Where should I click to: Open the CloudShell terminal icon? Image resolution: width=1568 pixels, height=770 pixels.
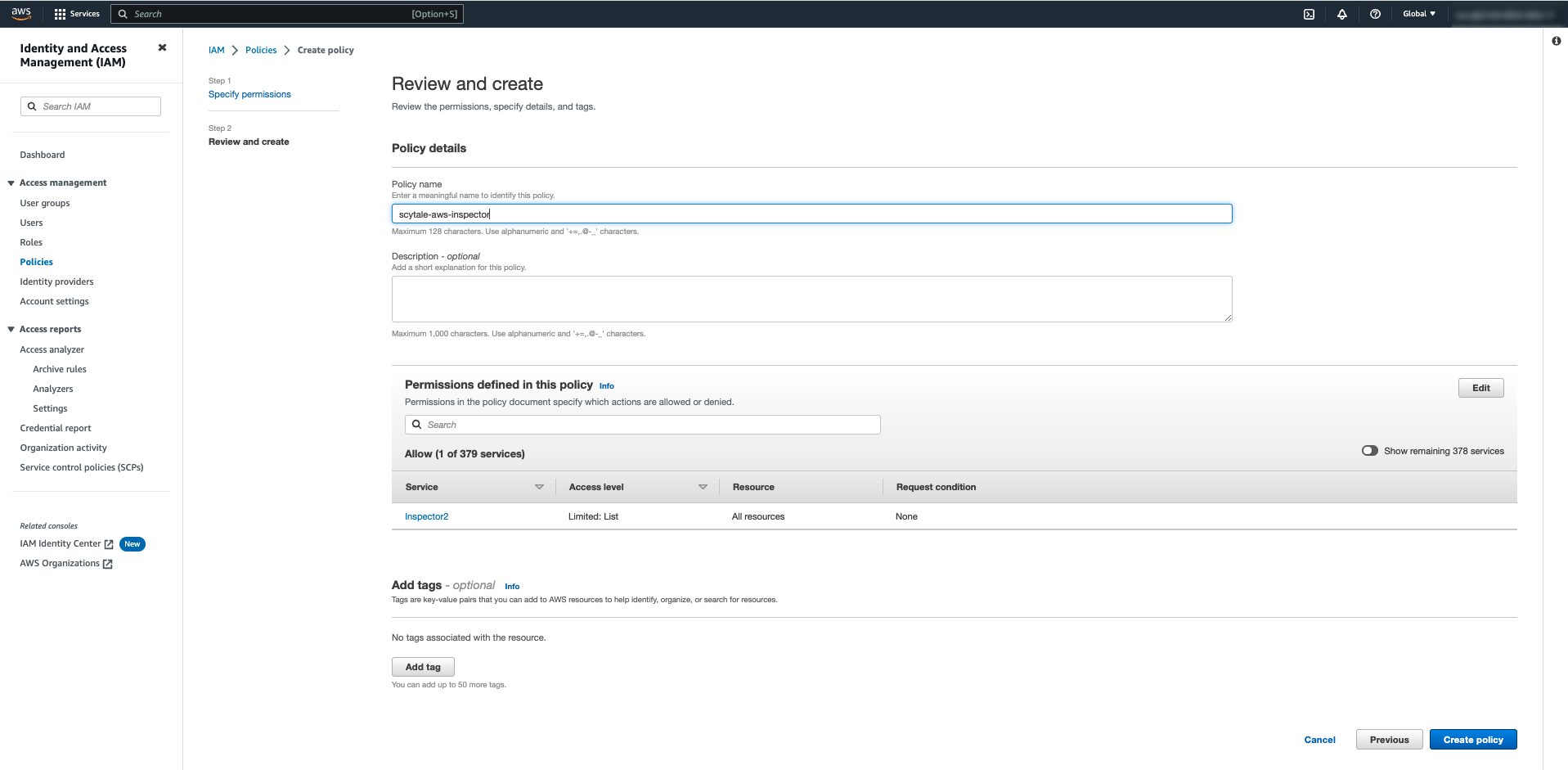(1309, 14)
